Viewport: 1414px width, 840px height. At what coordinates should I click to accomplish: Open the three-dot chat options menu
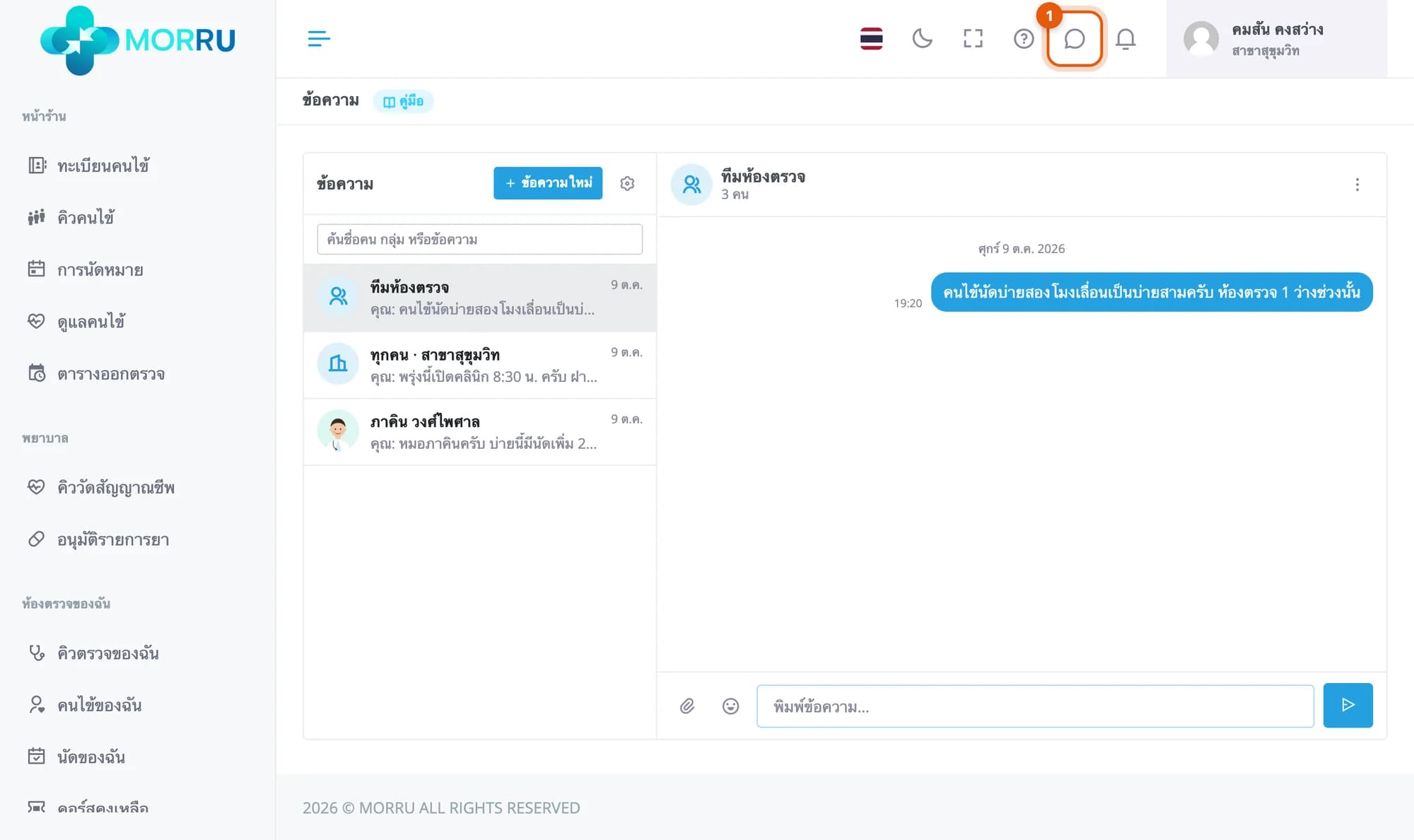click(x=1357, y=185)
